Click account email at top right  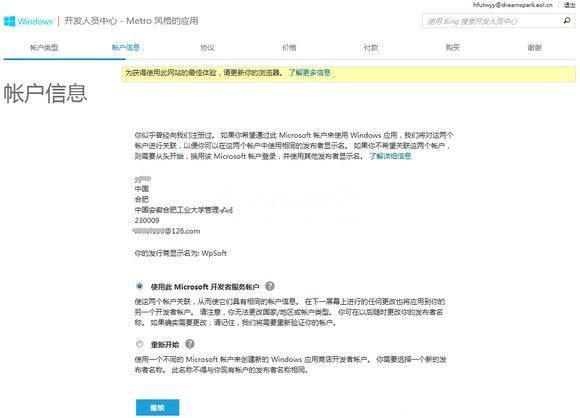coord(513,5)
